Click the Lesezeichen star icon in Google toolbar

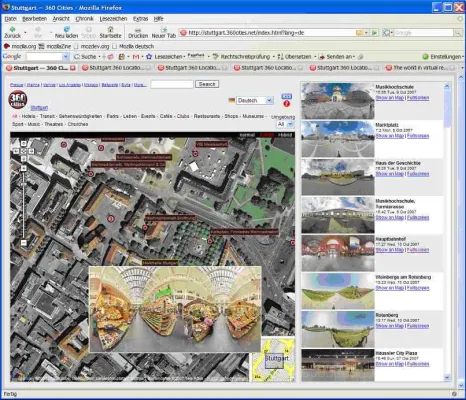click(149, 57)
